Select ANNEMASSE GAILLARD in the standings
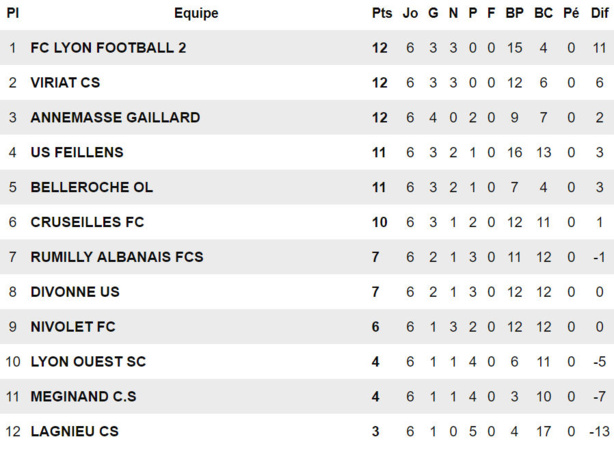This screenshot has height=450, width=614. 115,118
